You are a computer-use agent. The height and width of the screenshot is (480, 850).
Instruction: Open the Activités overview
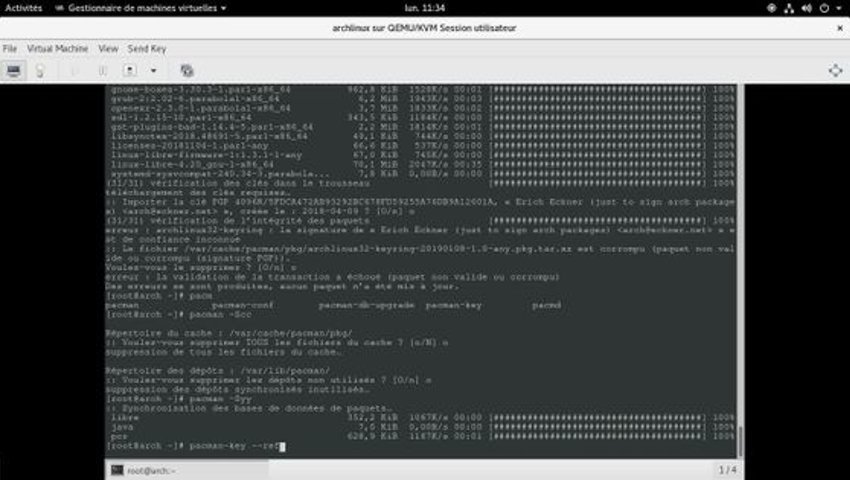point(23,8)
